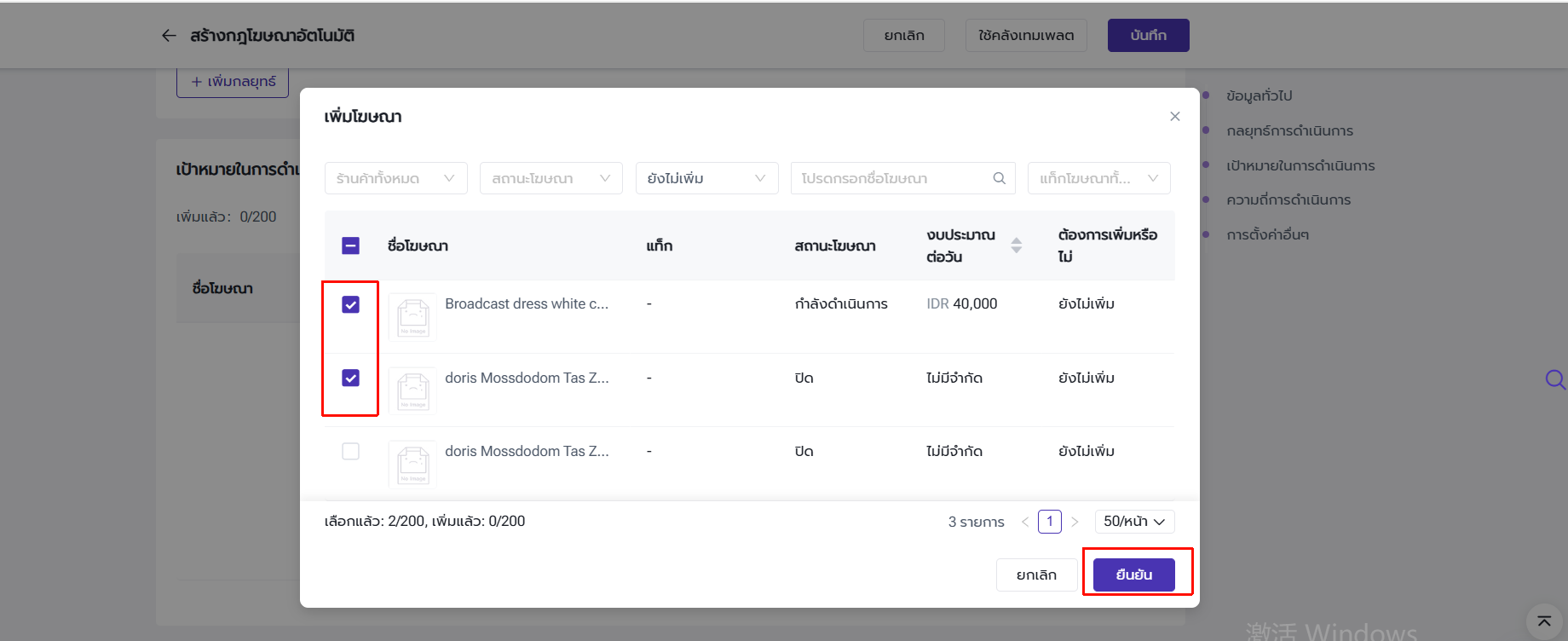Uncheck the second doris Mossdodom checkbox
The height and width of the screenshot is (641, 1568).
350,378
